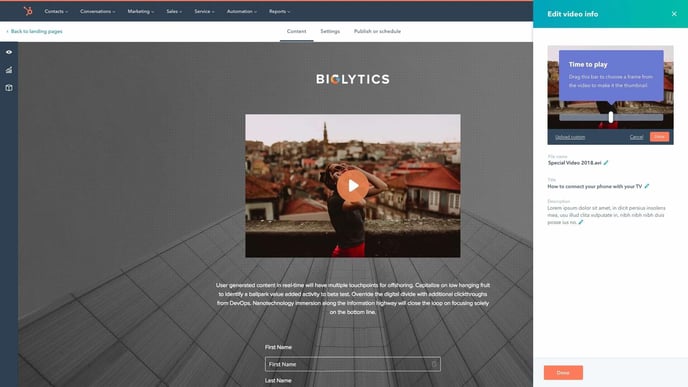Click the 'How to connect your phone with your TV' title
Screen dimensions: 688x387
(595, 186)
